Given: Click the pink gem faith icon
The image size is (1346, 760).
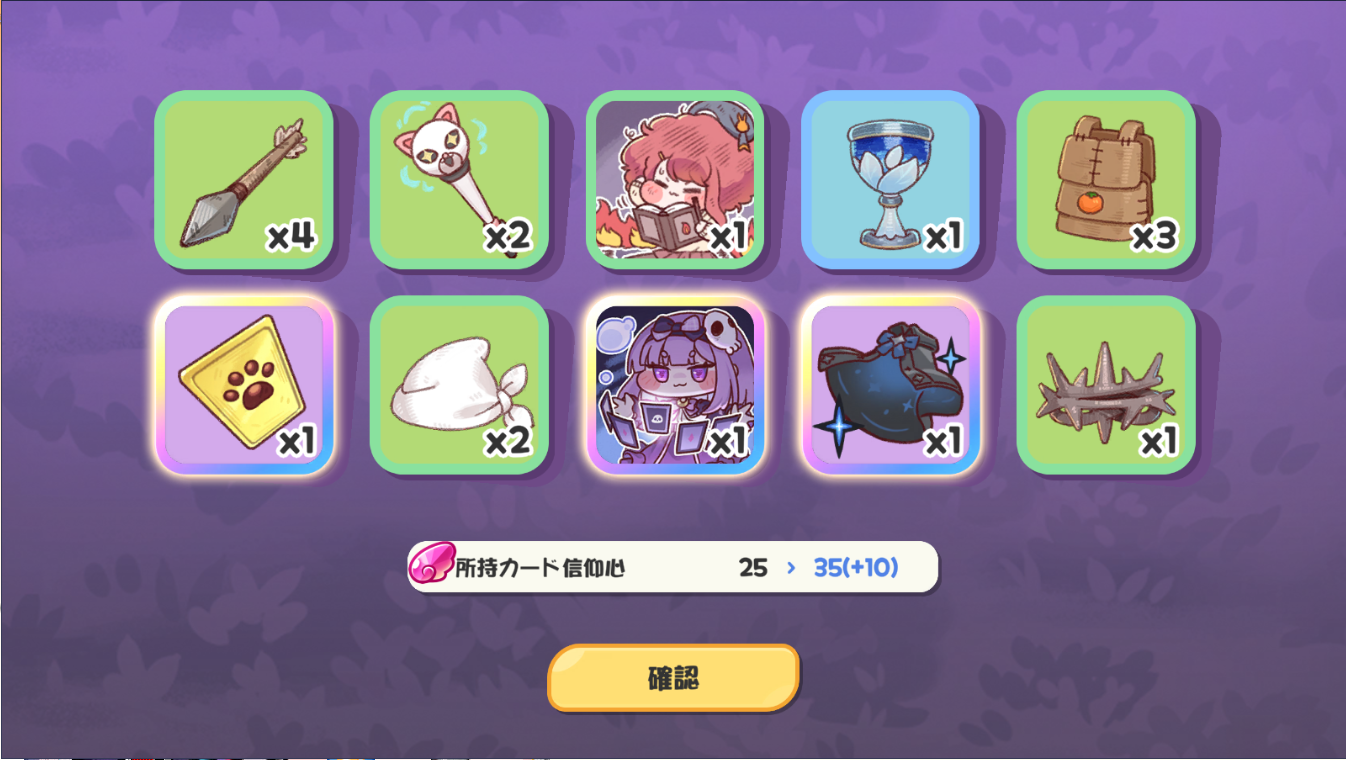Looking at the screenshot, I should (431, 566).
